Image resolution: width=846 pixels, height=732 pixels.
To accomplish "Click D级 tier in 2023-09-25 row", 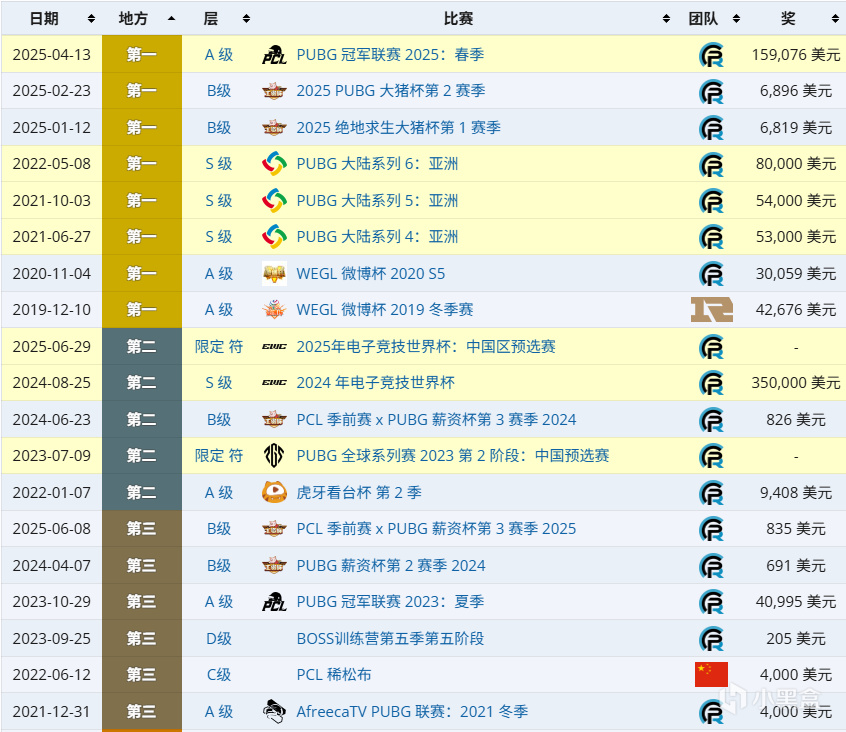I will [x=219, y=638].
